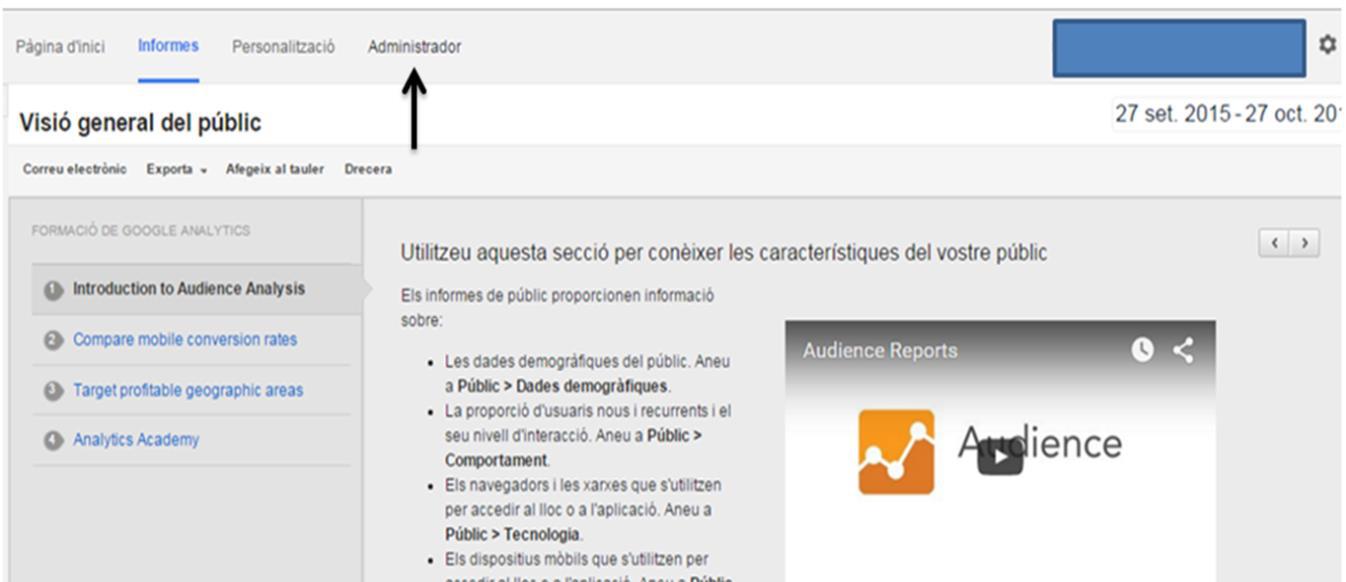Click the Públic > Tecnologia text

point(512,534)
